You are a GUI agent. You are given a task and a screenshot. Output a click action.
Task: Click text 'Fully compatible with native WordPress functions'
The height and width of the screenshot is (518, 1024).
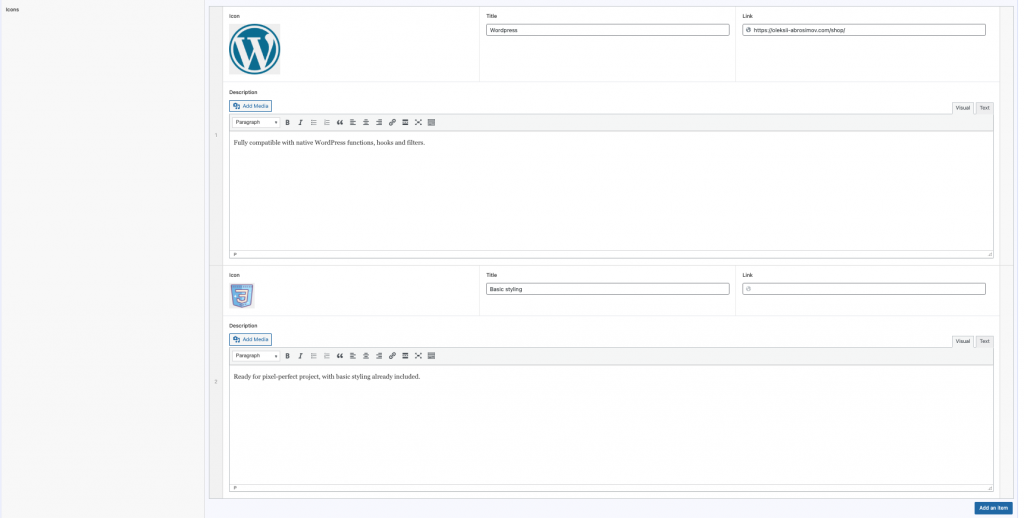coord(304,142)
